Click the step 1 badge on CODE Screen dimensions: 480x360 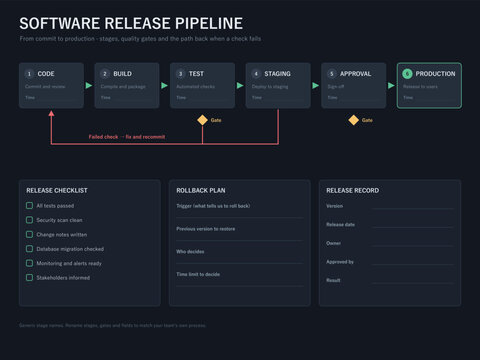(29, 74)
